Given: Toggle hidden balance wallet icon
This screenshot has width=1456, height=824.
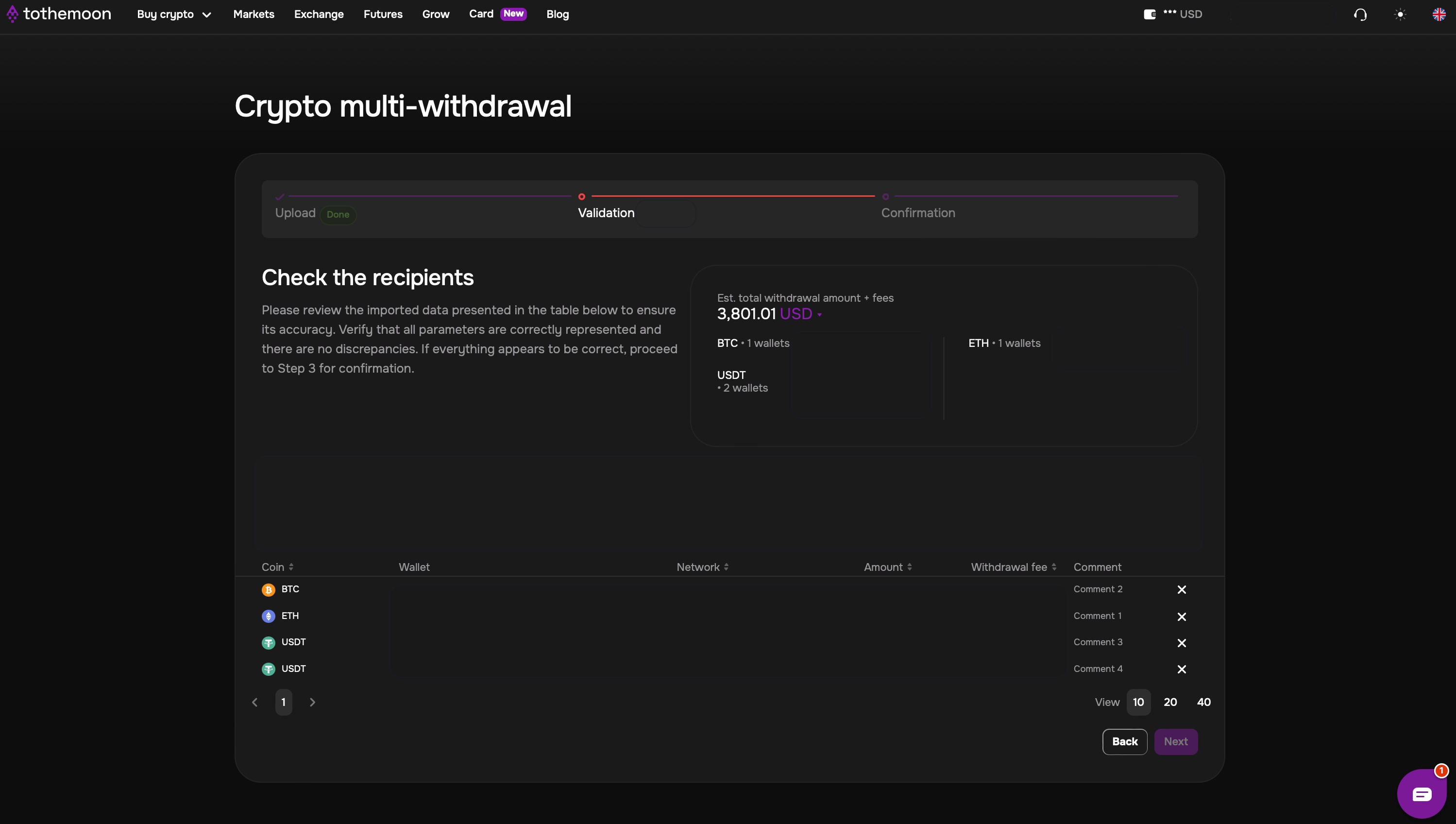Looking at the screenshot, I should pos(1149,14).
